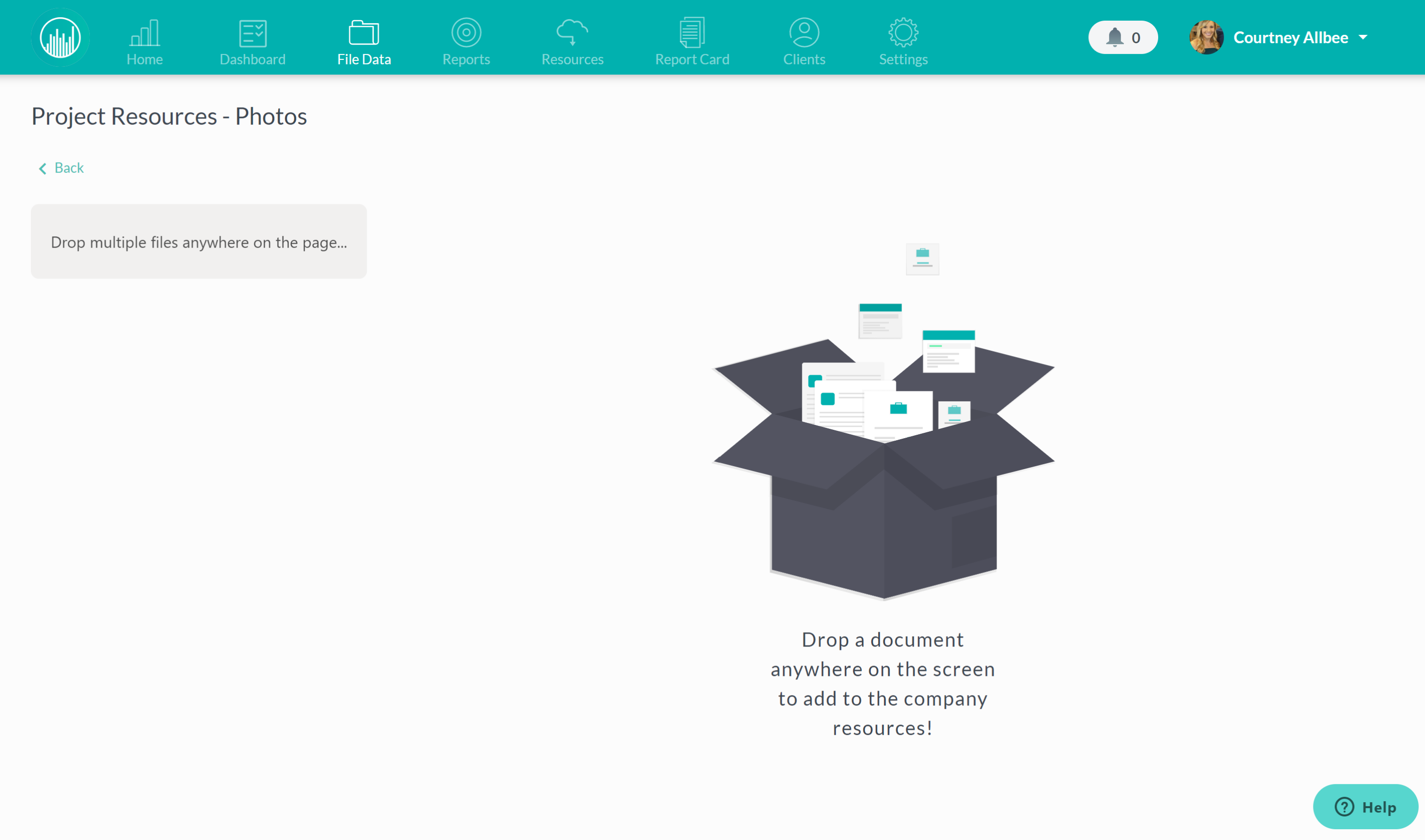This screenshot has height=840, width=1425.
Task: Click the circular app logo in the navbar
Action: (60, 37)
